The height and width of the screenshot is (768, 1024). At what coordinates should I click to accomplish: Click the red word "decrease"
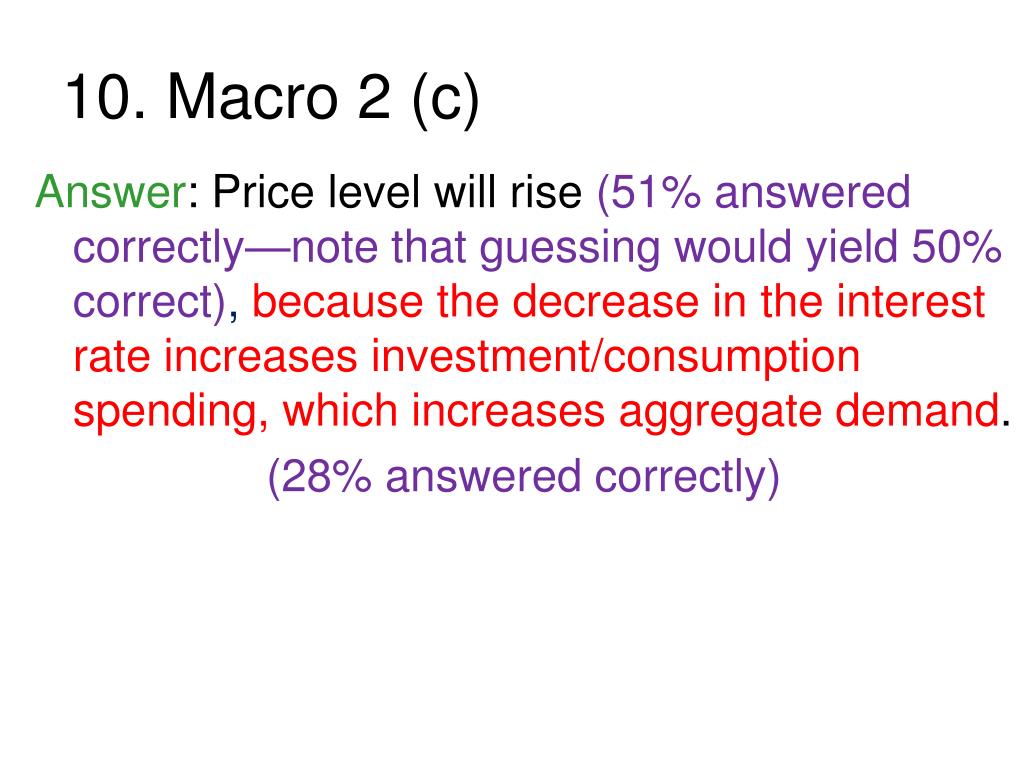(x=605, y=301)
